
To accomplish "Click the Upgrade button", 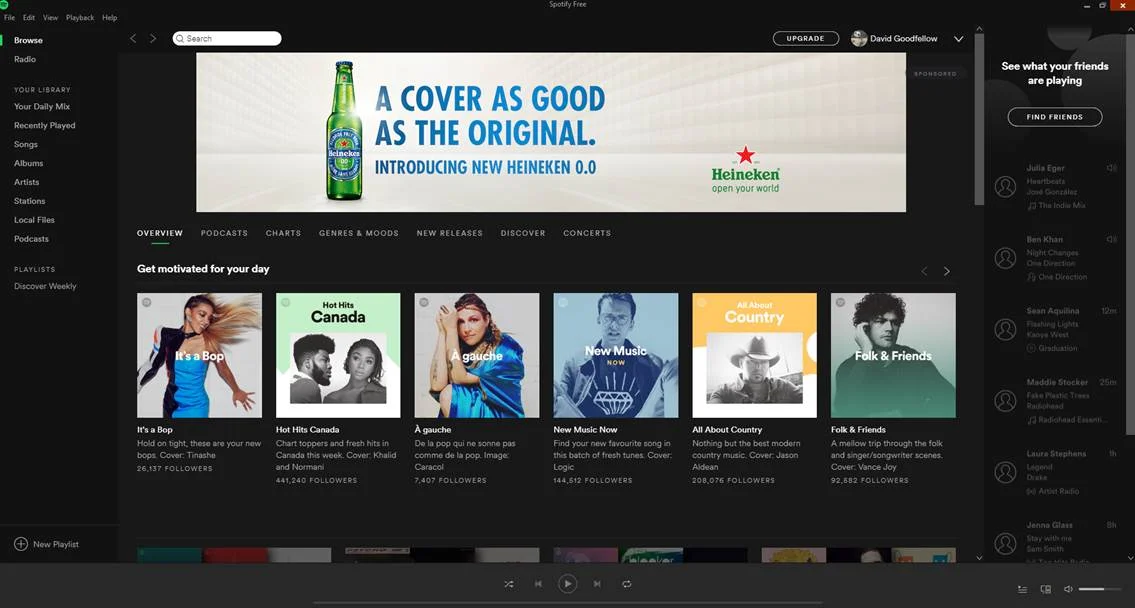I will tap(806, 38).
